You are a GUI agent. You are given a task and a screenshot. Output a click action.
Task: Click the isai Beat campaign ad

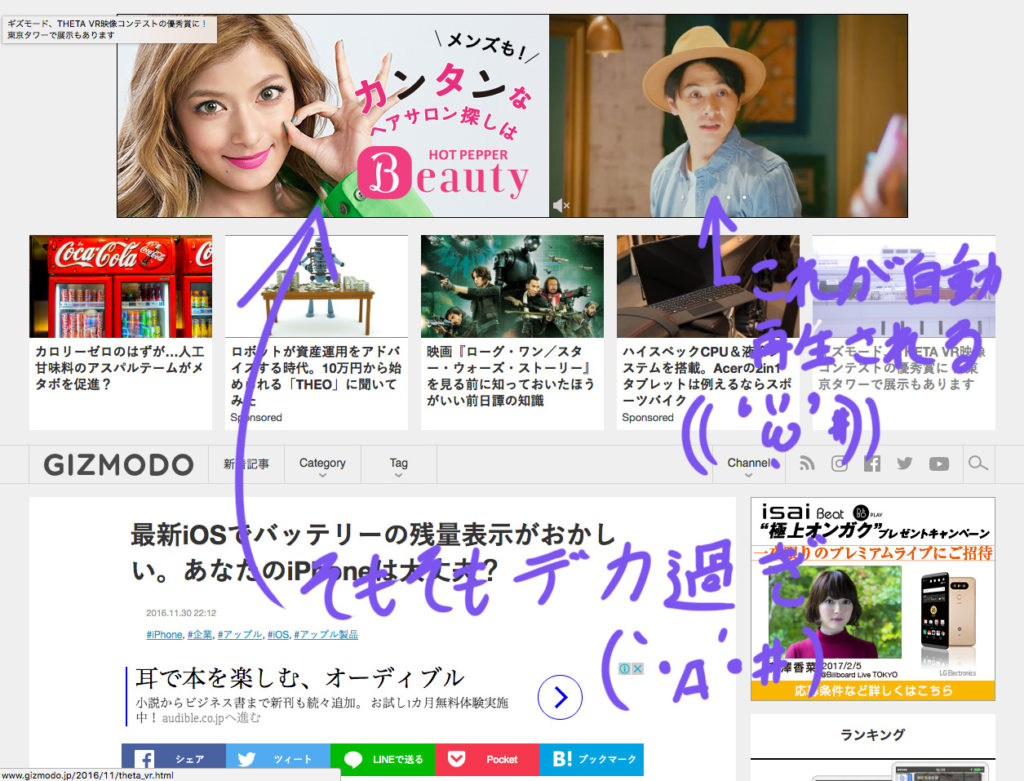click(x=873, y=599)
